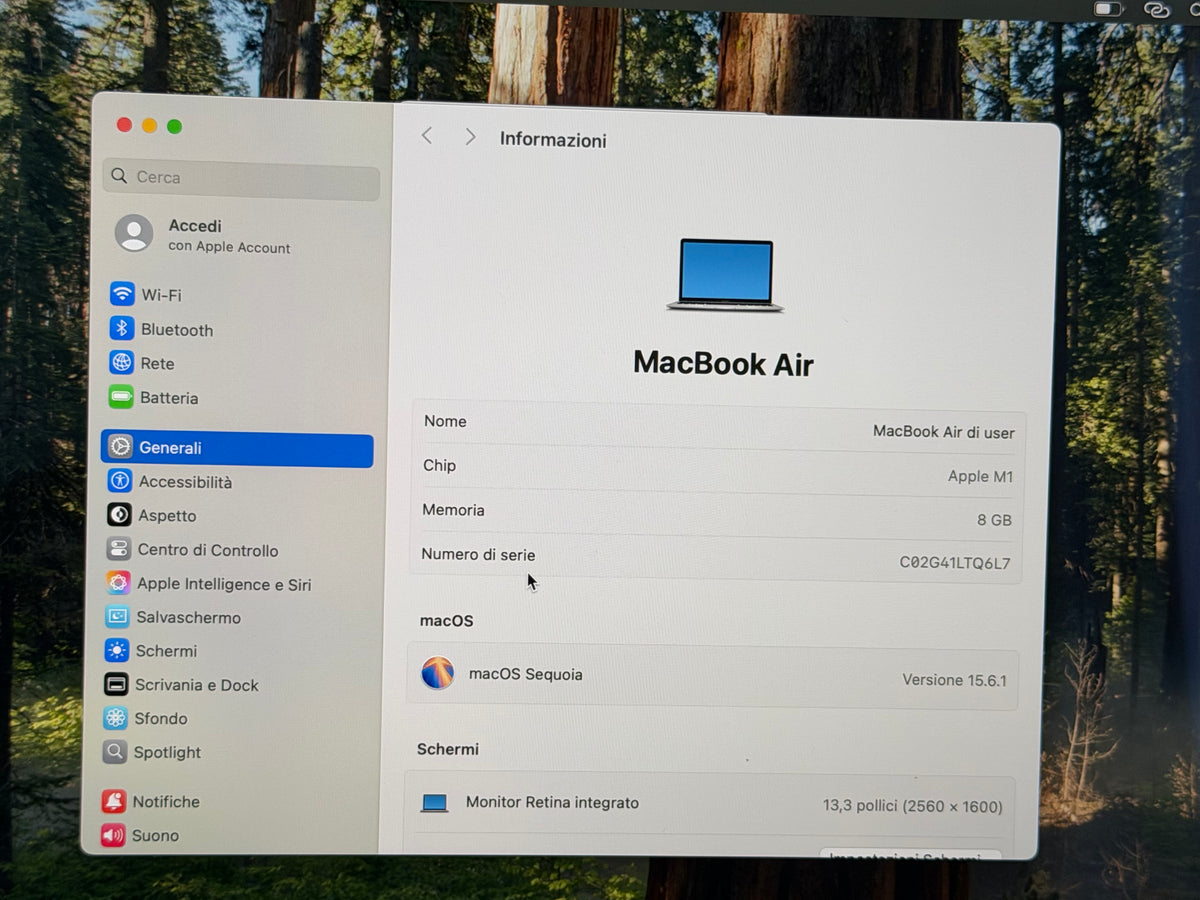The width and height of the screenshot is (1200, 900).
Task: Open the Sfondo flower icon
Action: 116,718
